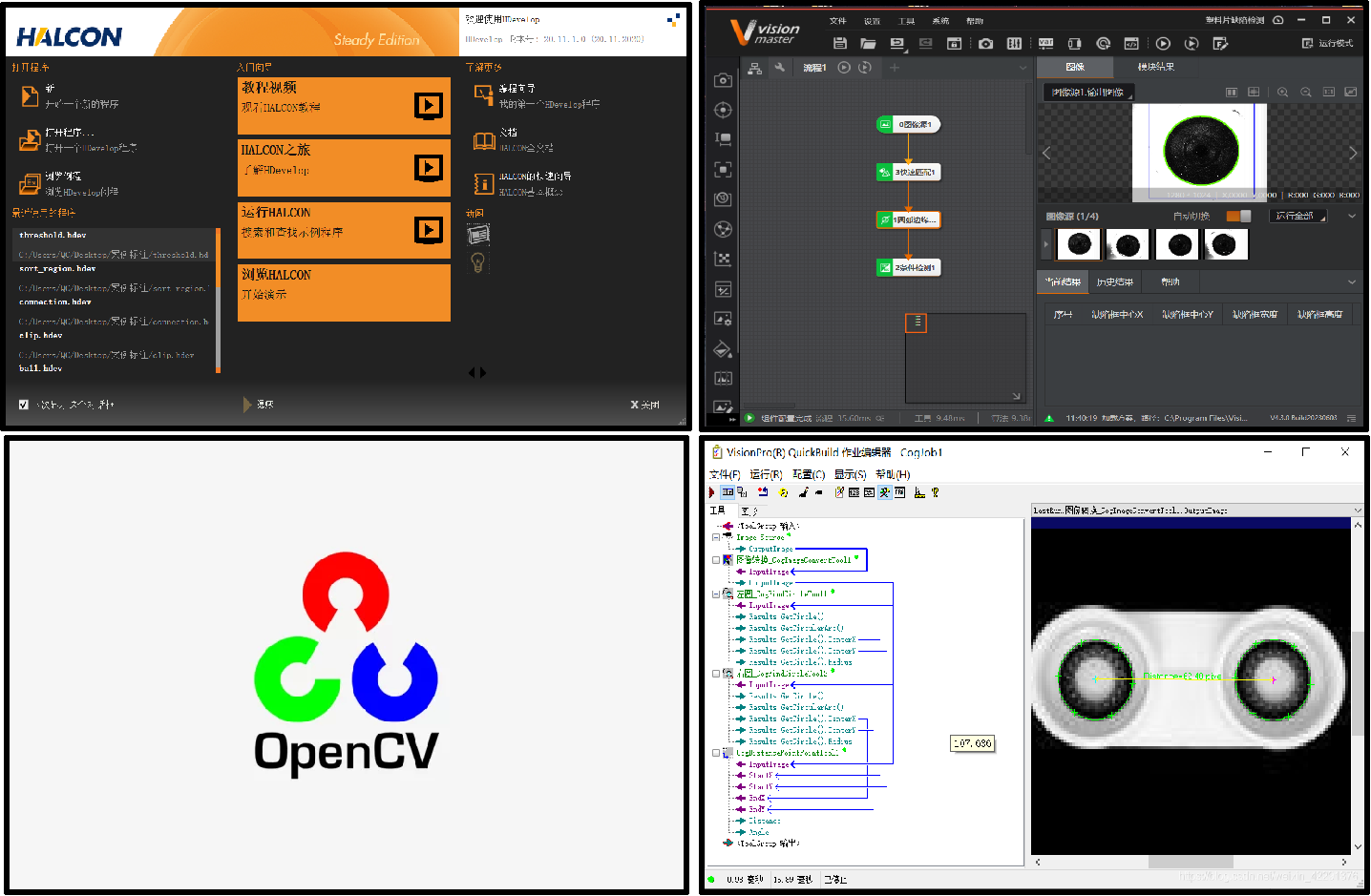Expand the thumbnail strip arrow in VisionMaster
This screenshot has height=896, width=1371.
(1046, 244)
